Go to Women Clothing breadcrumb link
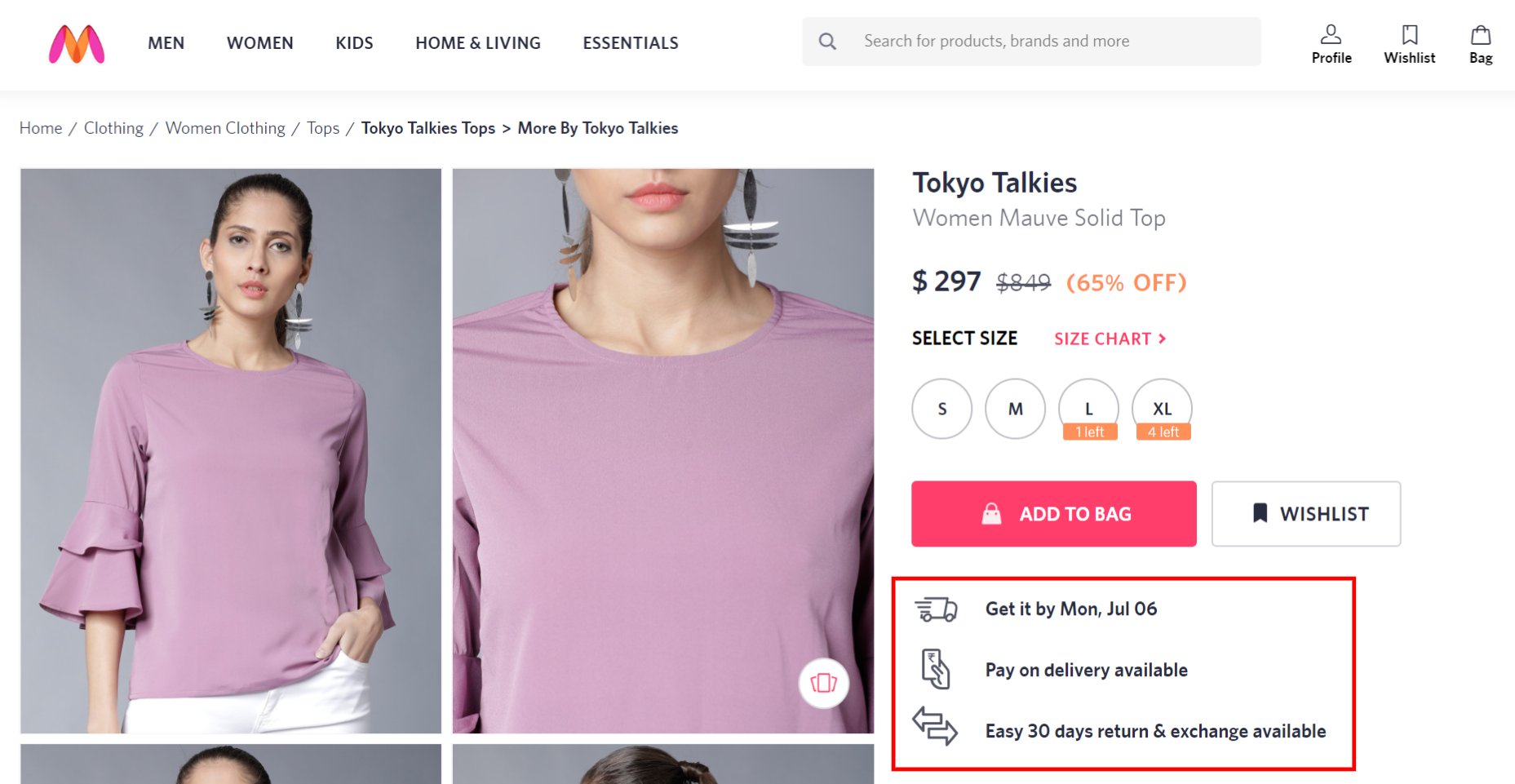Screen dimensions: 1515x784 click(x=225, y=128)
